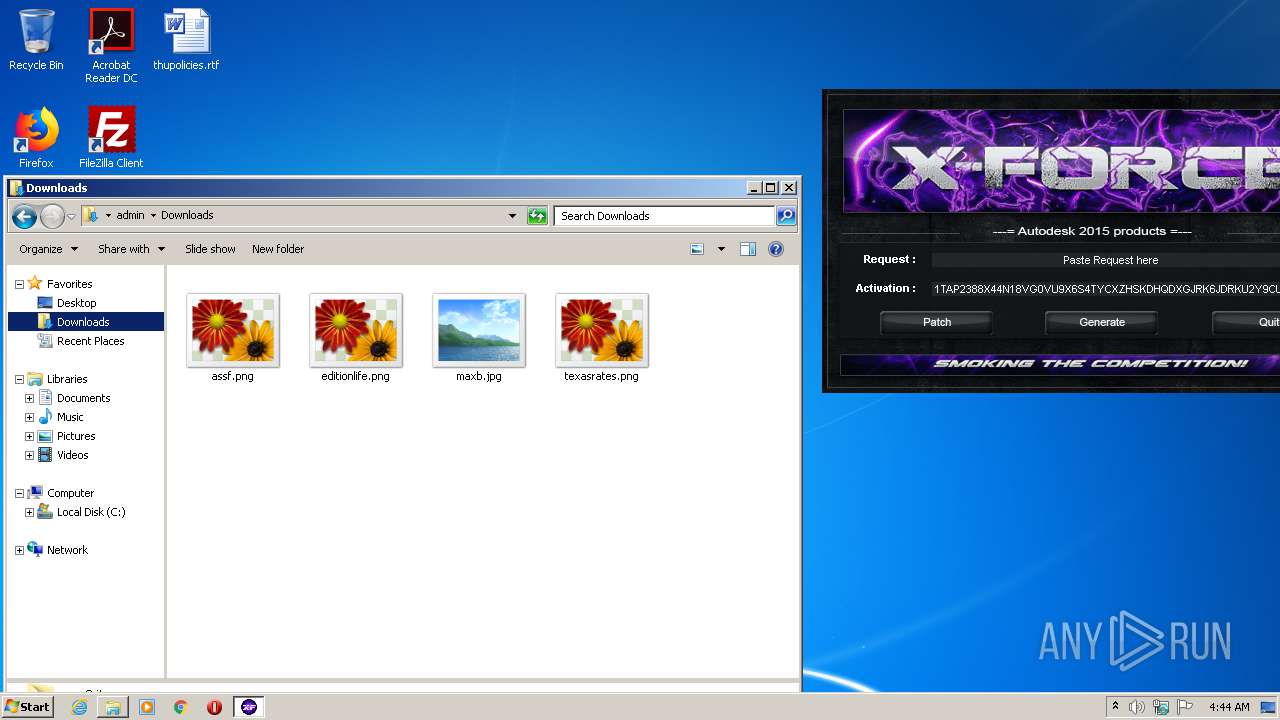Select Local Disk (C:) in the tree
Image resolution: width=1280 pixels, height=720 pixels.
[x=90, y=512]
